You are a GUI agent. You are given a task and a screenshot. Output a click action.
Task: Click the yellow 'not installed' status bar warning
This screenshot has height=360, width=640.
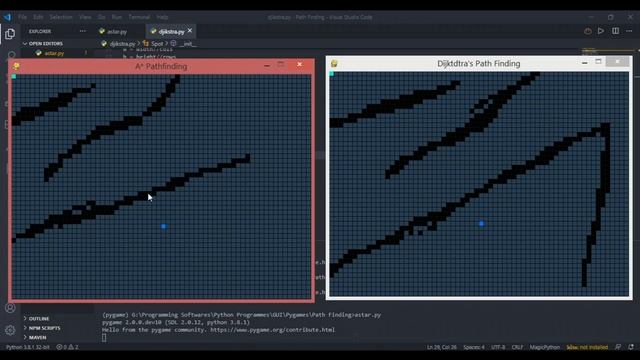tap(587, 347)
